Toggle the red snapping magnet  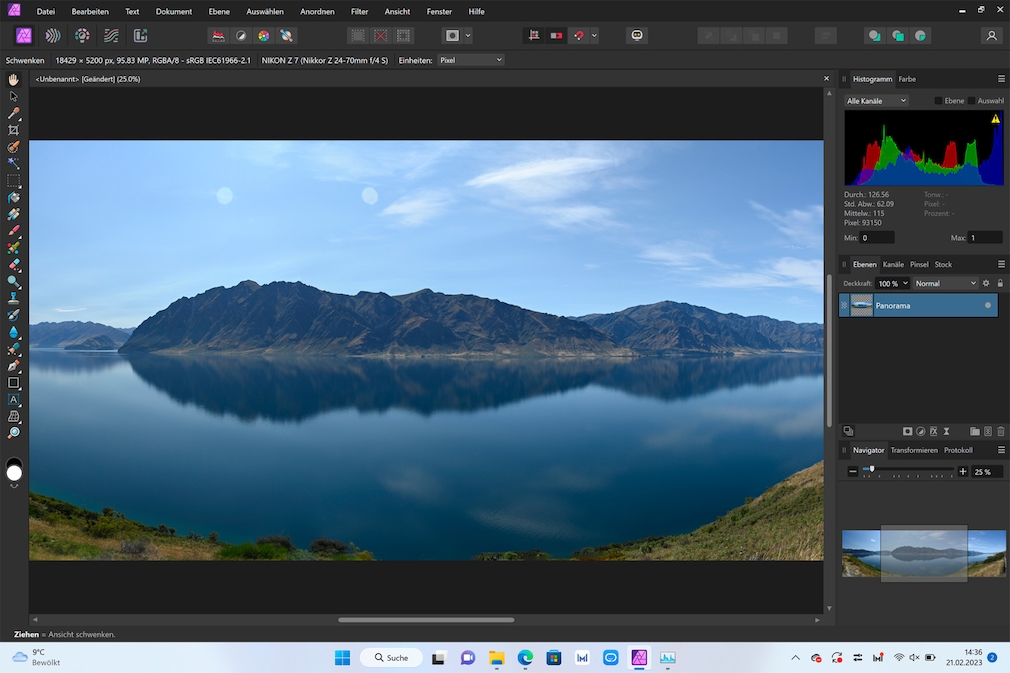[579, 35]
